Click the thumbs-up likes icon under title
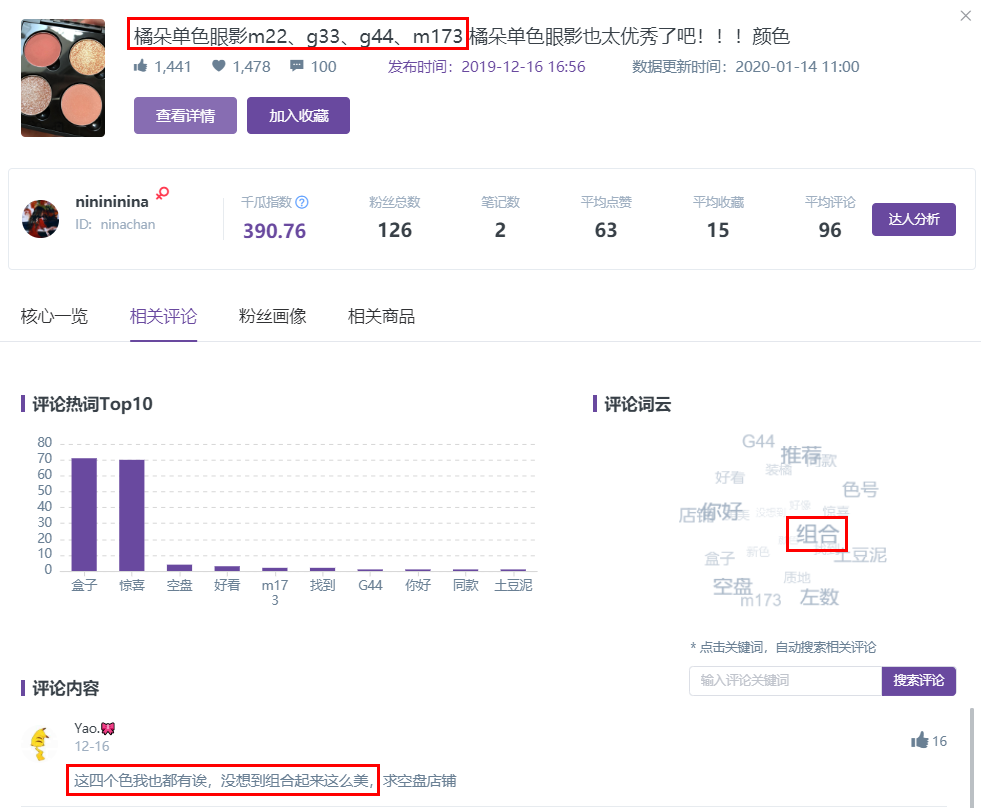 141,67
